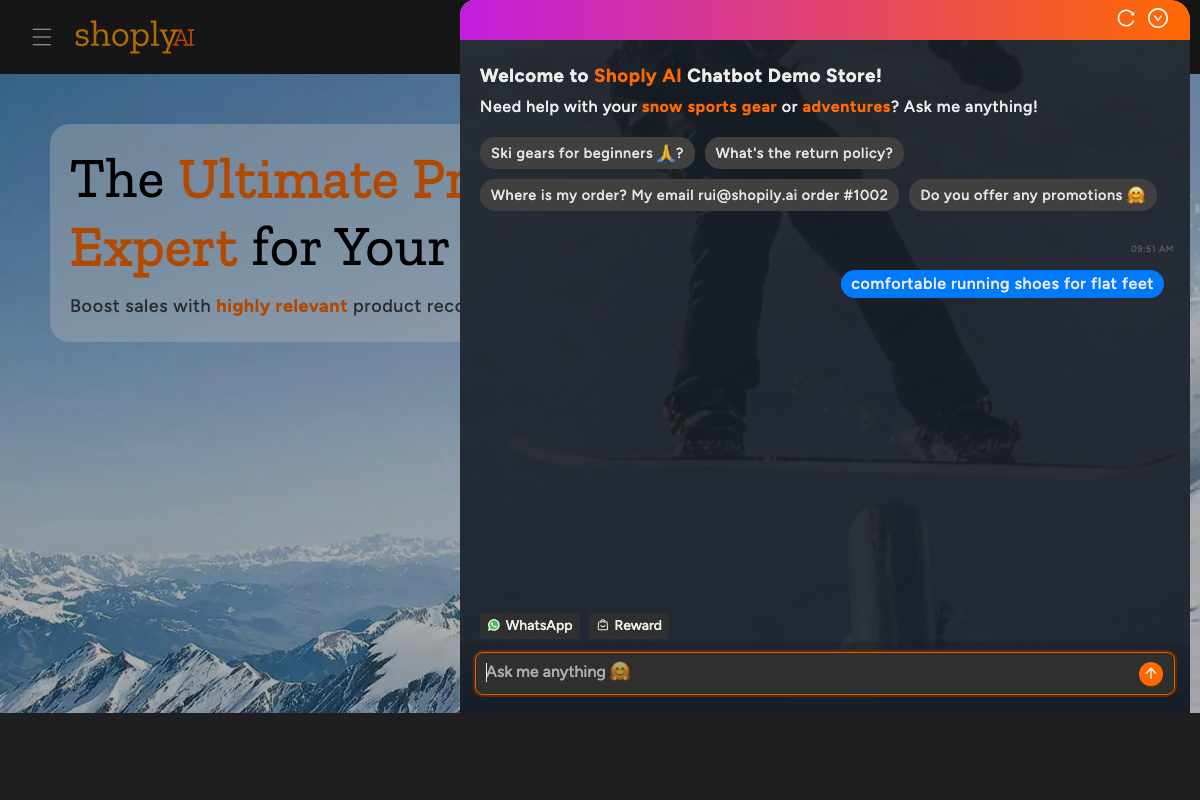Open WhatsApp chat option
The width and height of the screenshot is (1200, 800).
[530, 625]
